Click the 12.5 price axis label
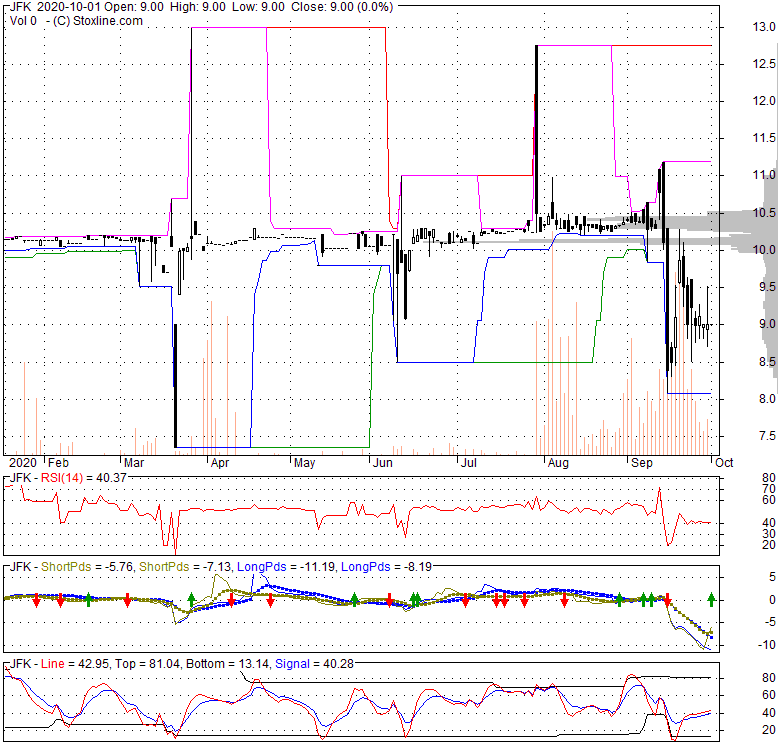The width and height of the screenshot is (780, 745). point(764,64)
